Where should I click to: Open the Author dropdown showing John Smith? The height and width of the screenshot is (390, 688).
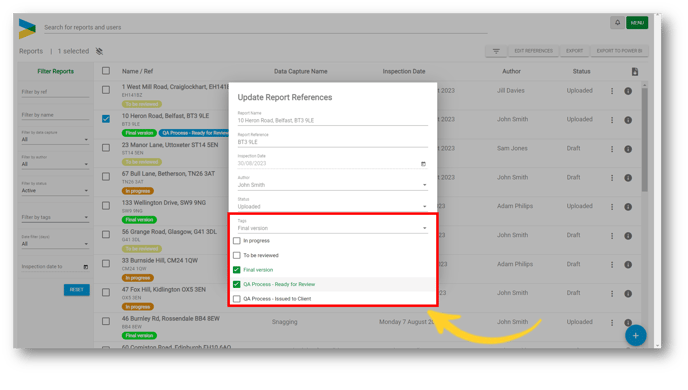coord(332,182)
